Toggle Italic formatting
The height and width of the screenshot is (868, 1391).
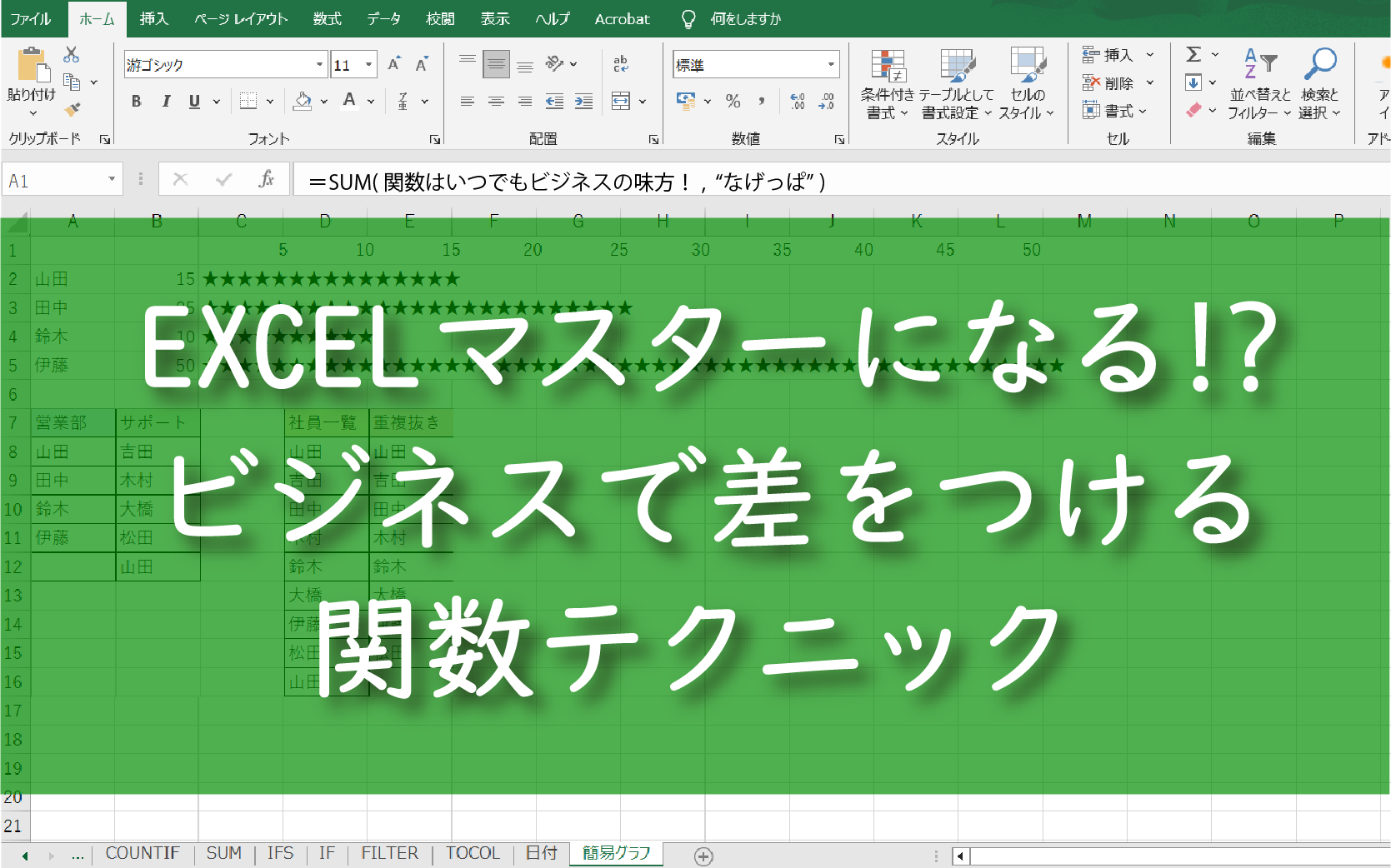[166, 102]
